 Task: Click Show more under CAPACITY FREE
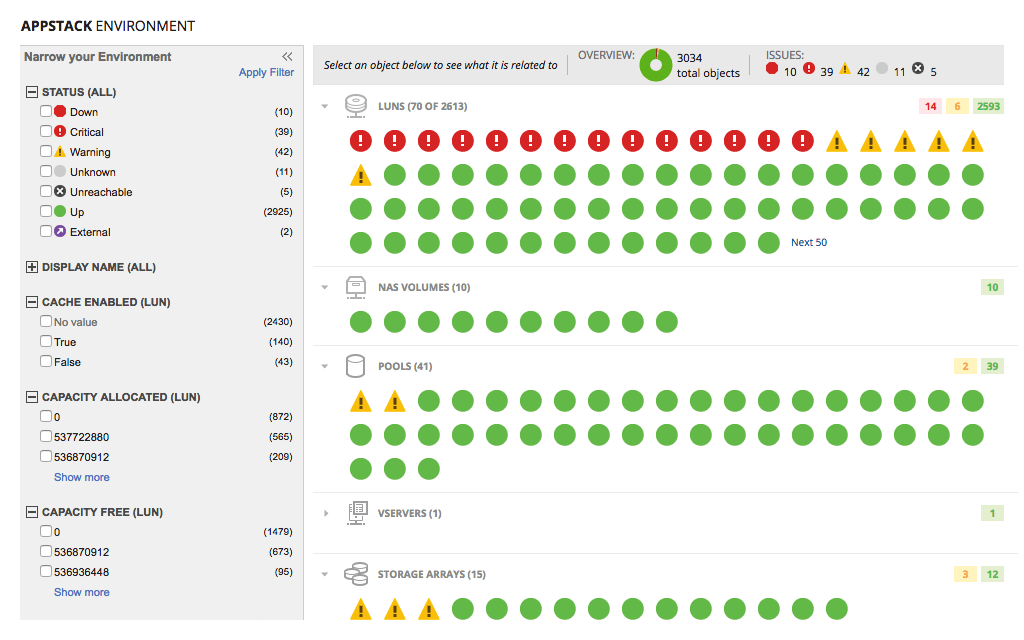[81, 591]
